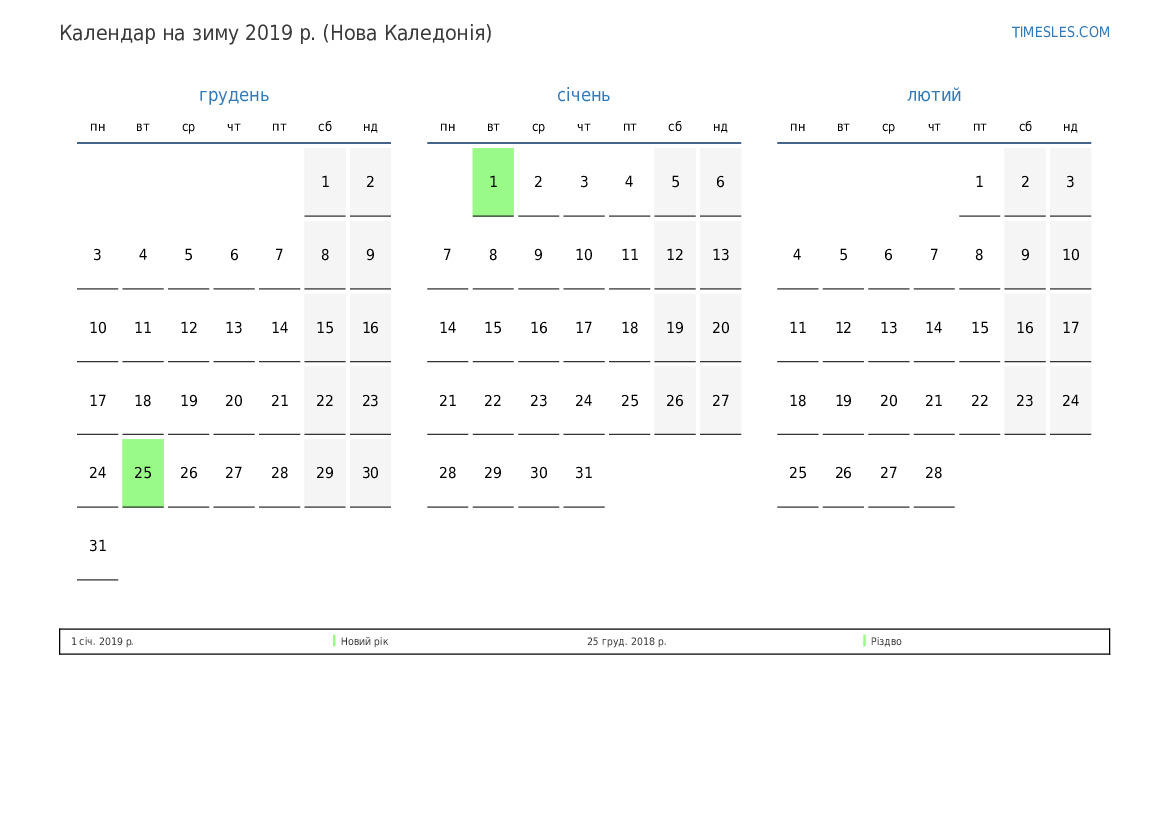Select January 6 Sunday cell
The width and height of the screenshot is (1169, 827).
[720, 182]
